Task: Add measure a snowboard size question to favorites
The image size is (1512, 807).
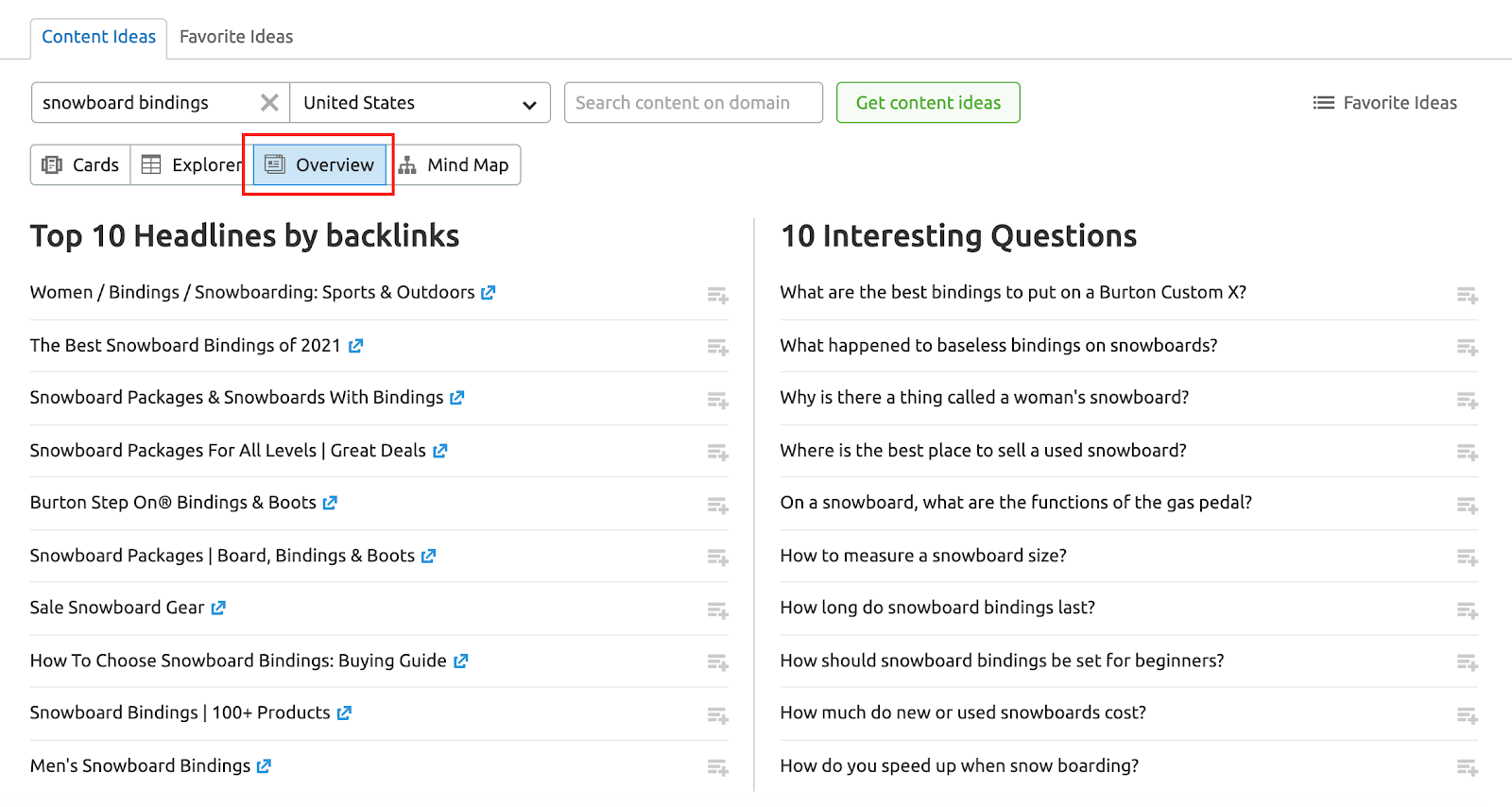Action: pos(1468,558)
